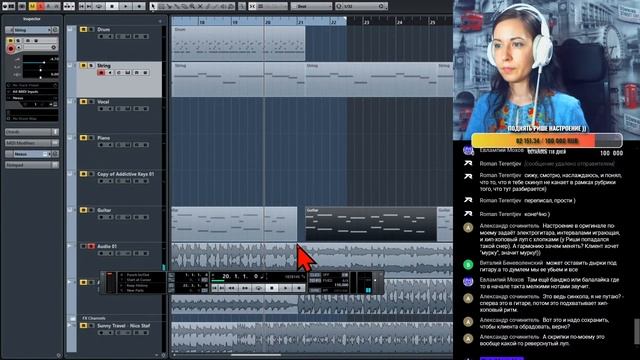Click the Punch In/Out option on transport
640x360 pixels.
[138, 275]
